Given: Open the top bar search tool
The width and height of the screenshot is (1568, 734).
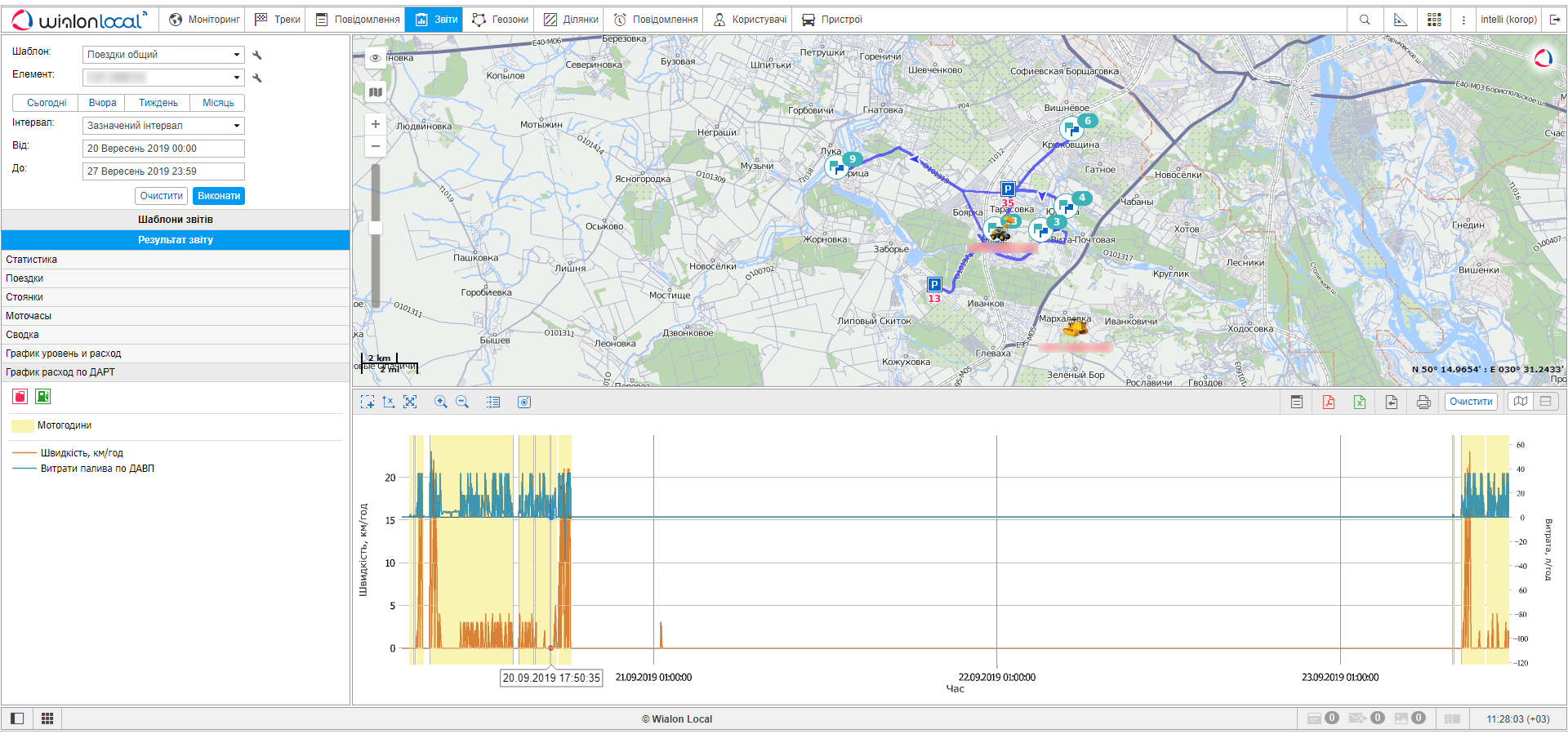Looking at the screenshot, I should point(1365,20).
